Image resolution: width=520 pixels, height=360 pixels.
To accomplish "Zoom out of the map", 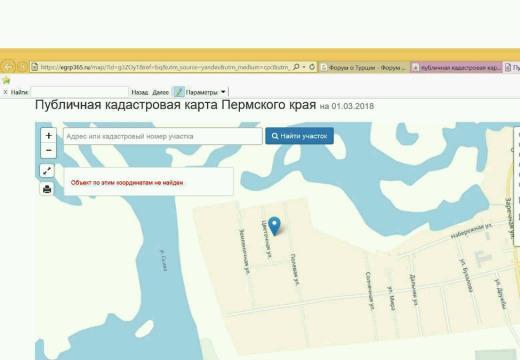I will (x=49, y=151).
